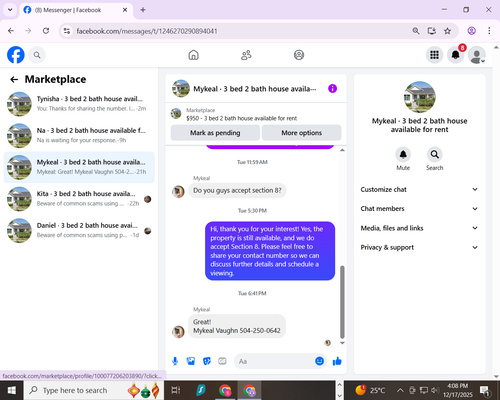Image resolution: width=500 pixels, height=400 pixels.
Task: Open Task View on taskbar
Action: 176,390
